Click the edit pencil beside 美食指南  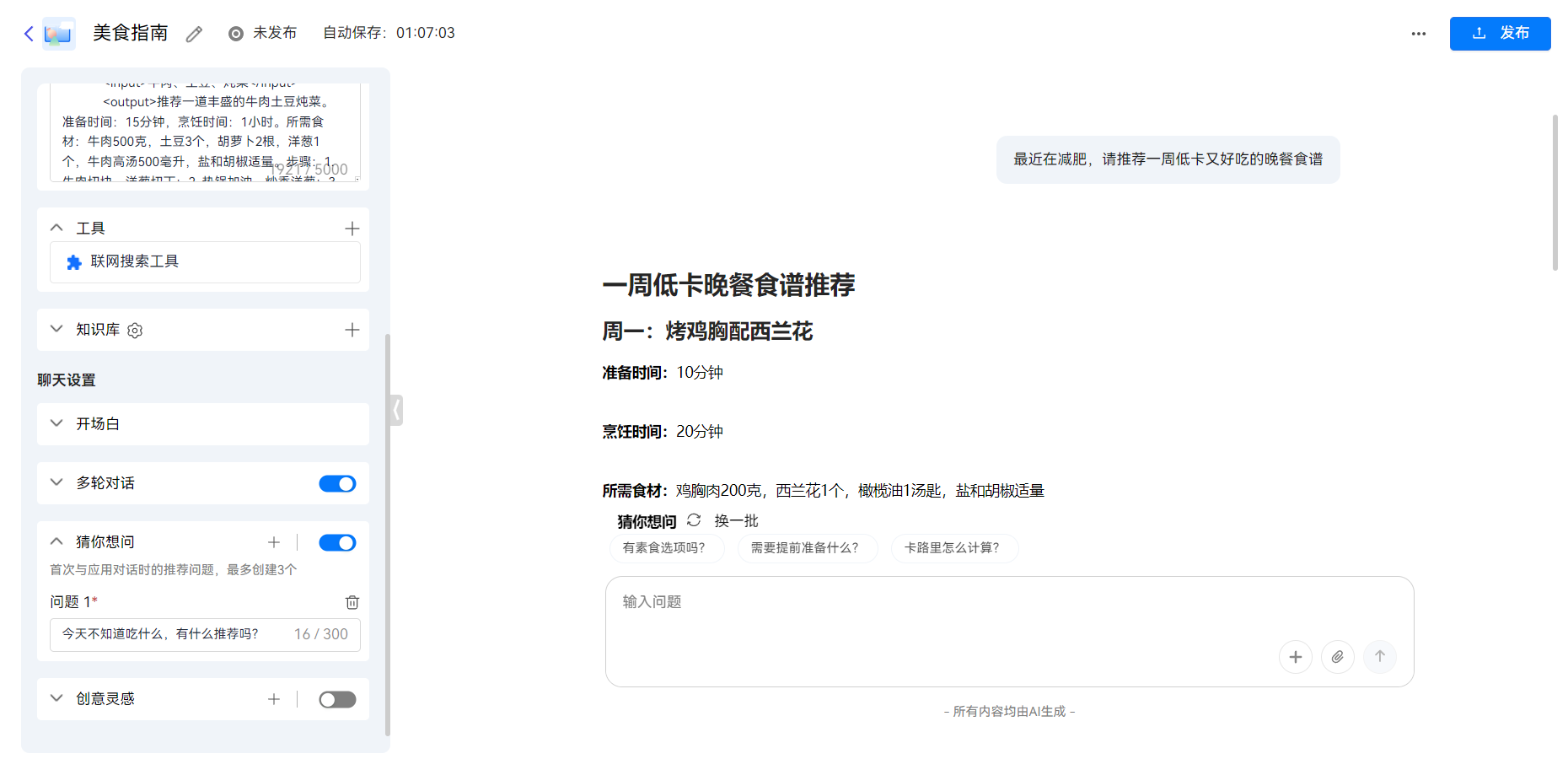[x=194, y=33]
